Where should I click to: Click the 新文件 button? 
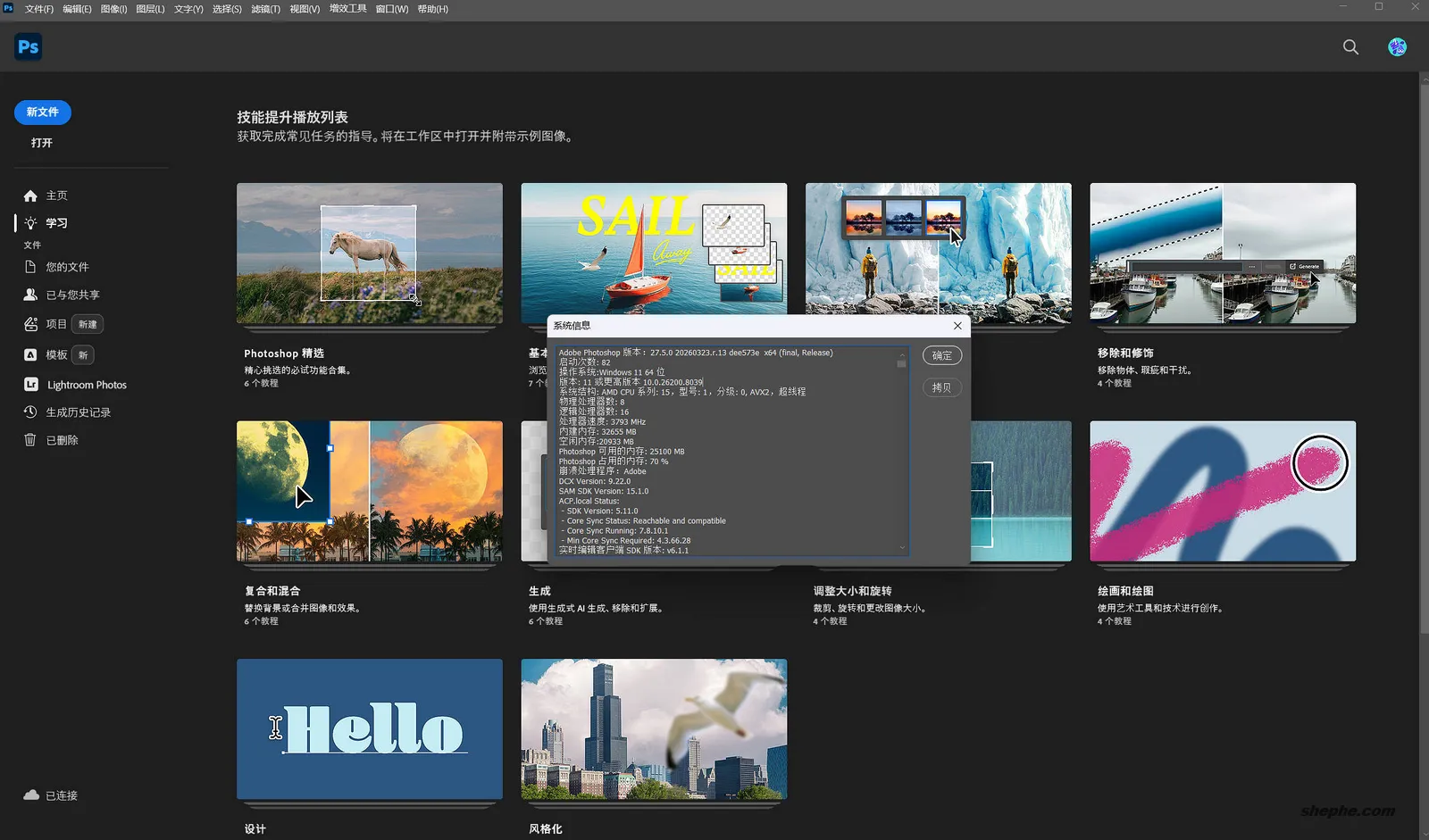point(42,112)
